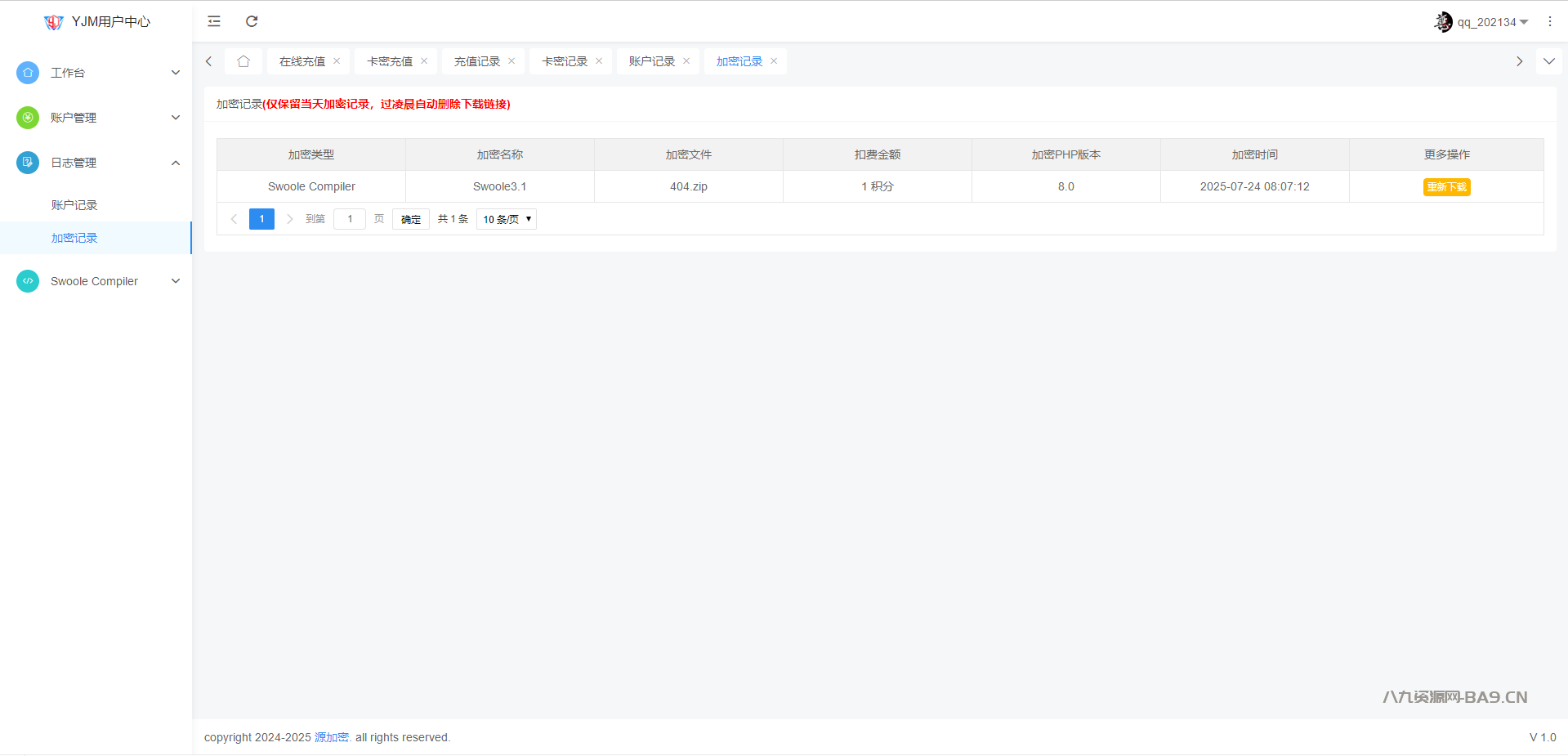
Task: Close the 在线充值 tab
Action: pyautogui.click(x=337, y=61)
